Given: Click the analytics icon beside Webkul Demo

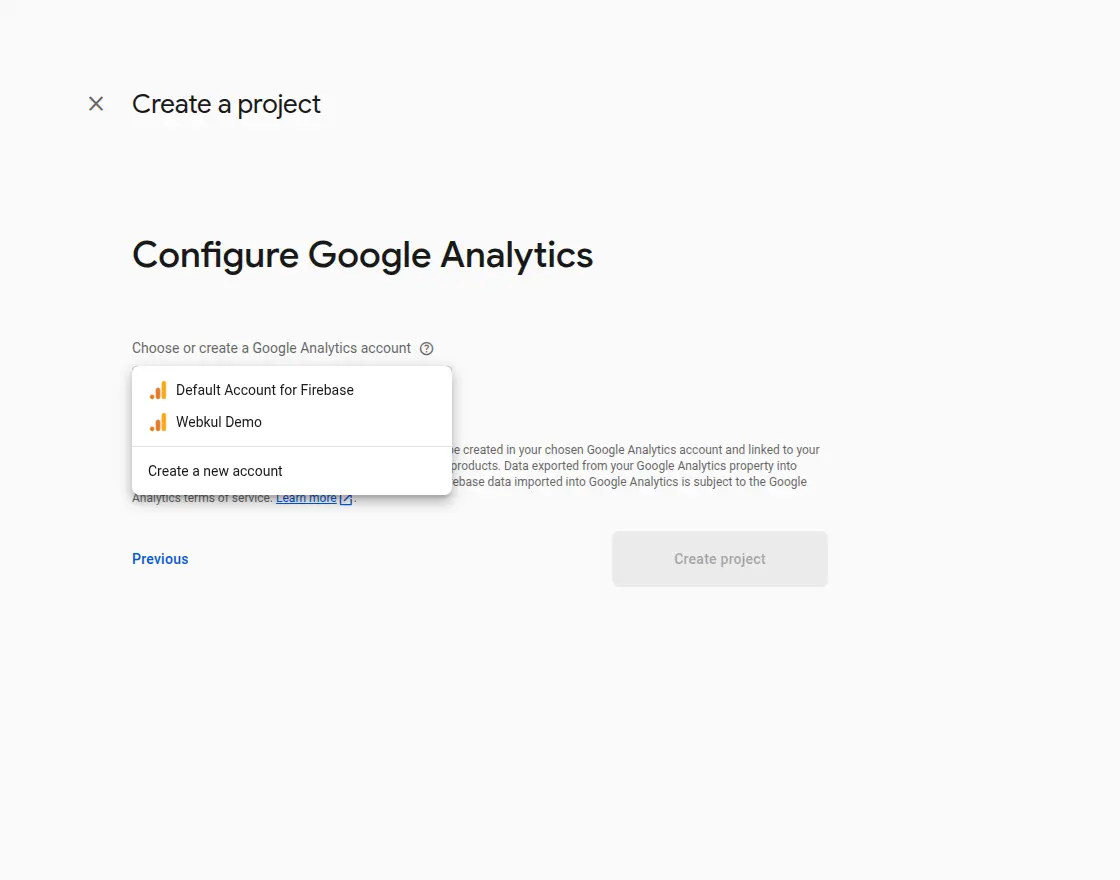Looking at the screenshot, I should (x=158, y=422).
